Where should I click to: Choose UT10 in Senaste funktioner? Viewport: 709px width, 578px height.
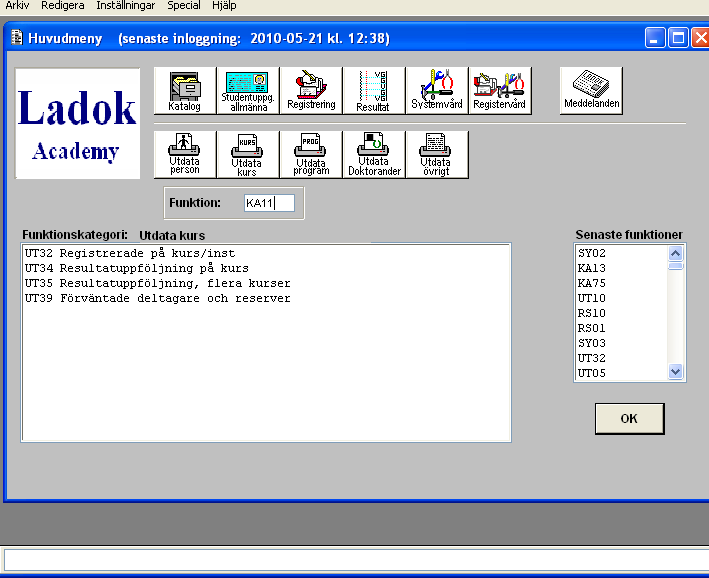click(591, 298)
